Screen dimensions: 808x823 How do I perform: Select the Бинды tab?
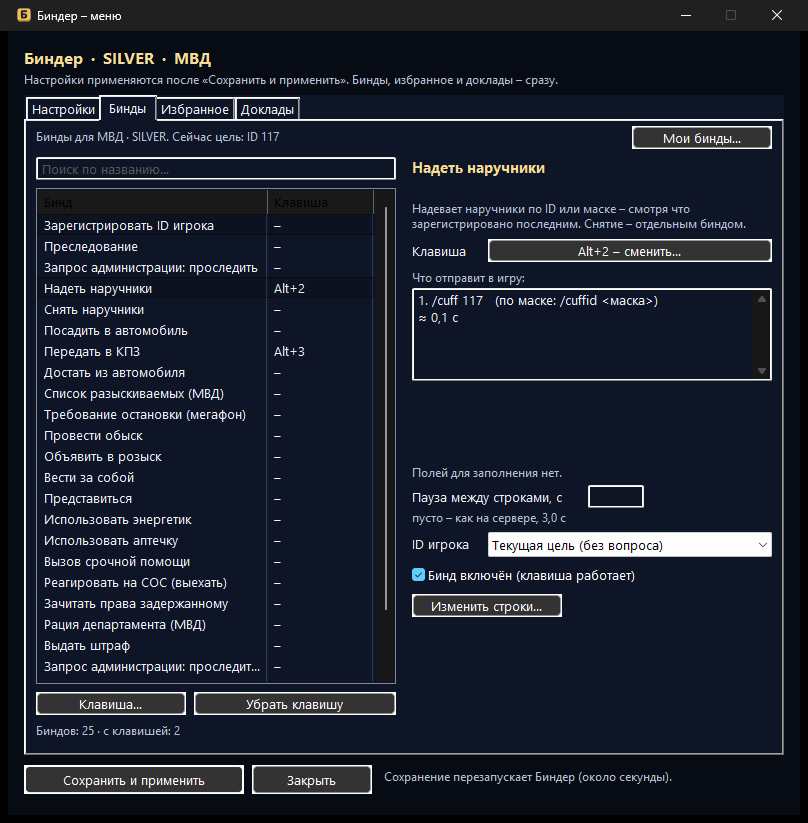point(127,108)
